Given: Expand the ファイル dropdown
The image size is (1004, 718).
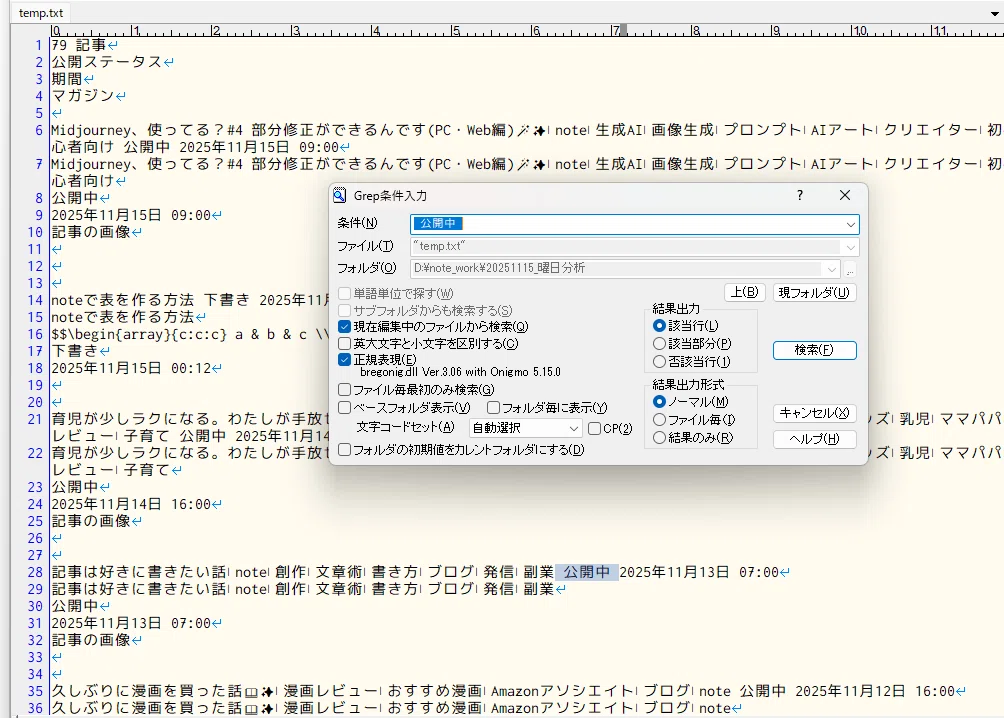Looking at the screenshot, I should (850, 247).
